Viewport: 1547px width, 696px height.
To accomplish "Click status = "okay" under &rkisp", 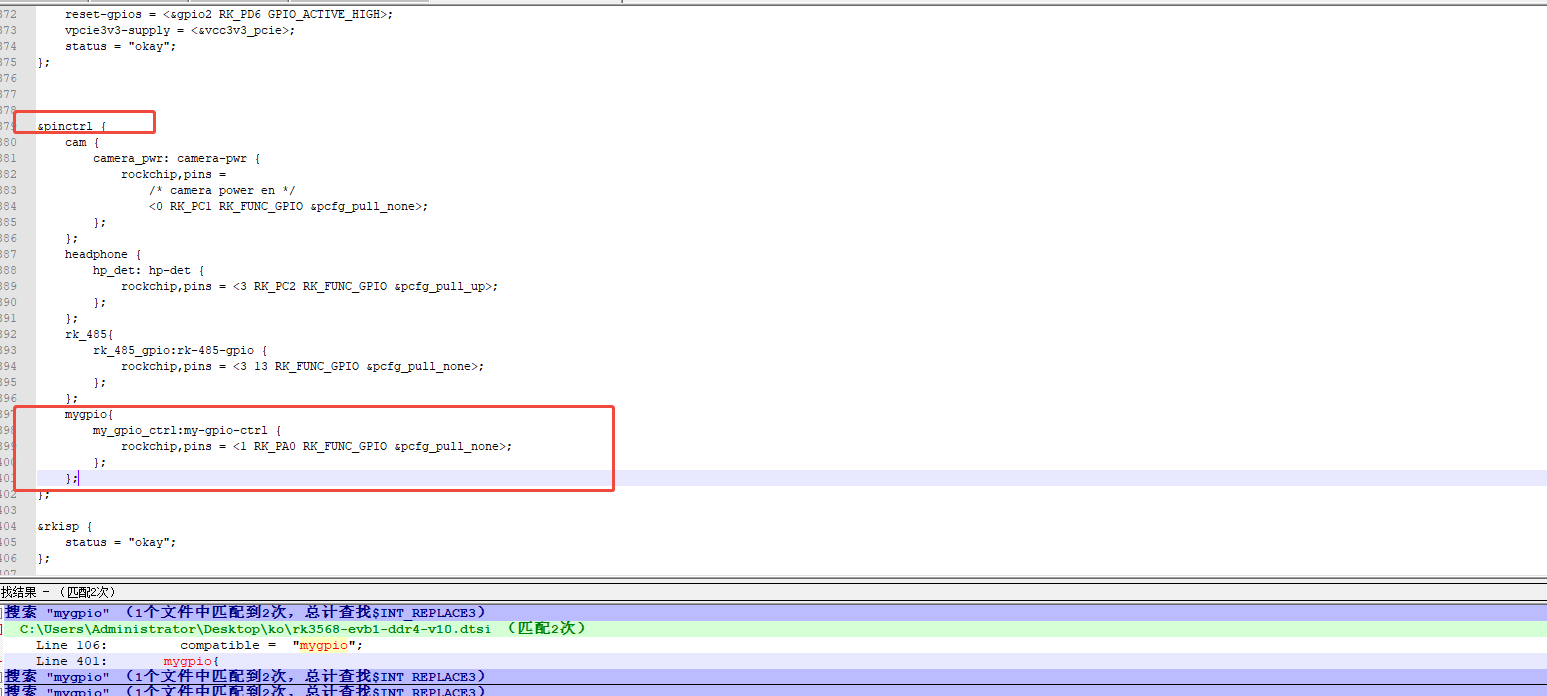I will 121,542.
